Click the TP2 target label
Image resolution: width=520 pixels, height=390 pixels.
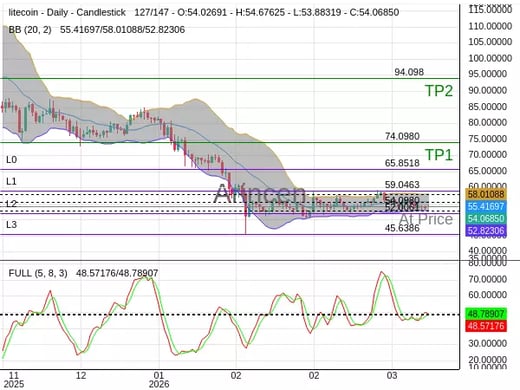439,91
